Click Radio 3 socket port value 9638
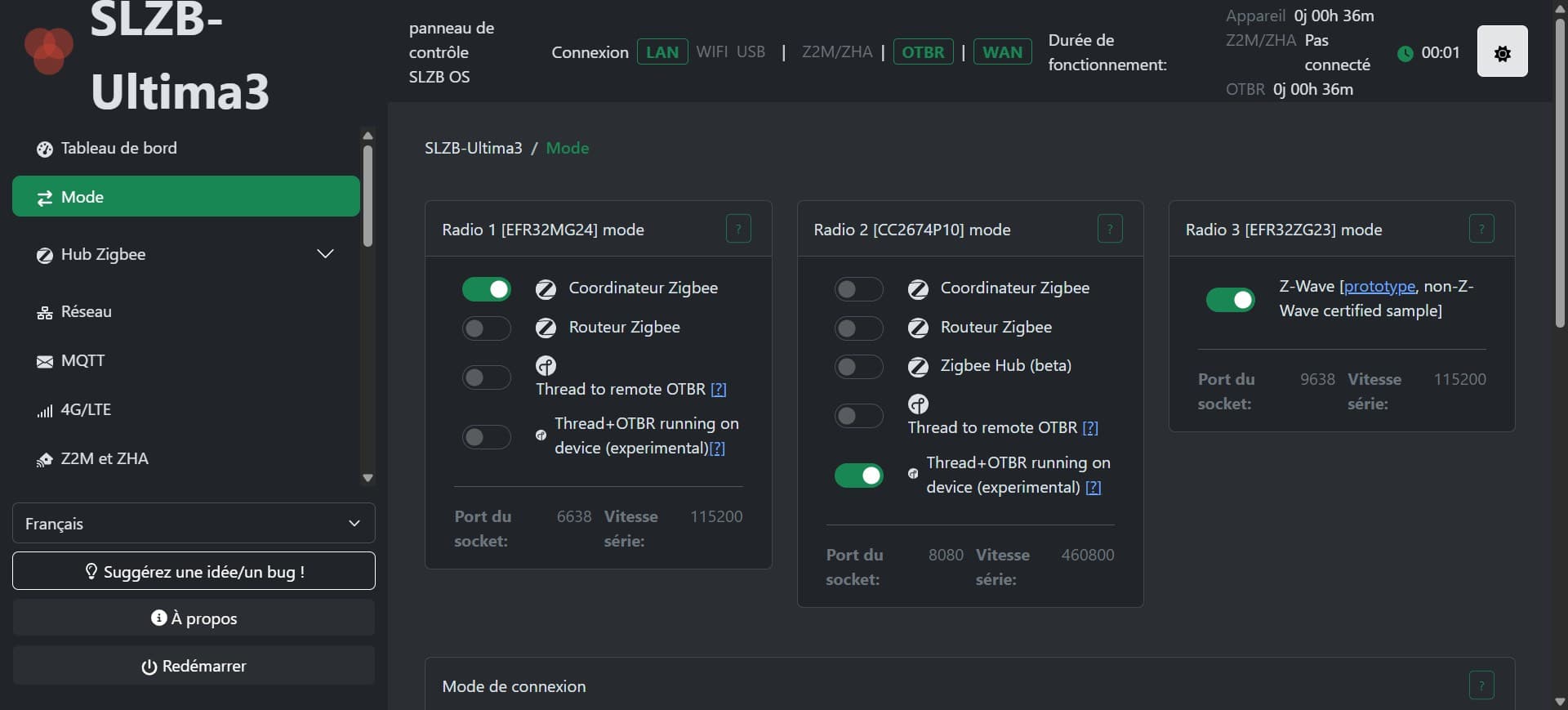Screen dimensions: 1568x710 pyautogui.click(x=1317, y=379)
